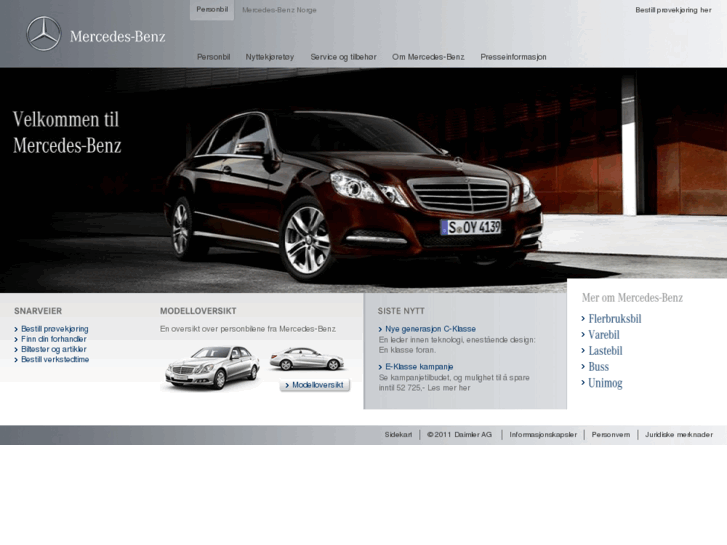Open the Presseinformasjon menu item
This screenshot has width=727, height=545.
click(x=513, y=57)
